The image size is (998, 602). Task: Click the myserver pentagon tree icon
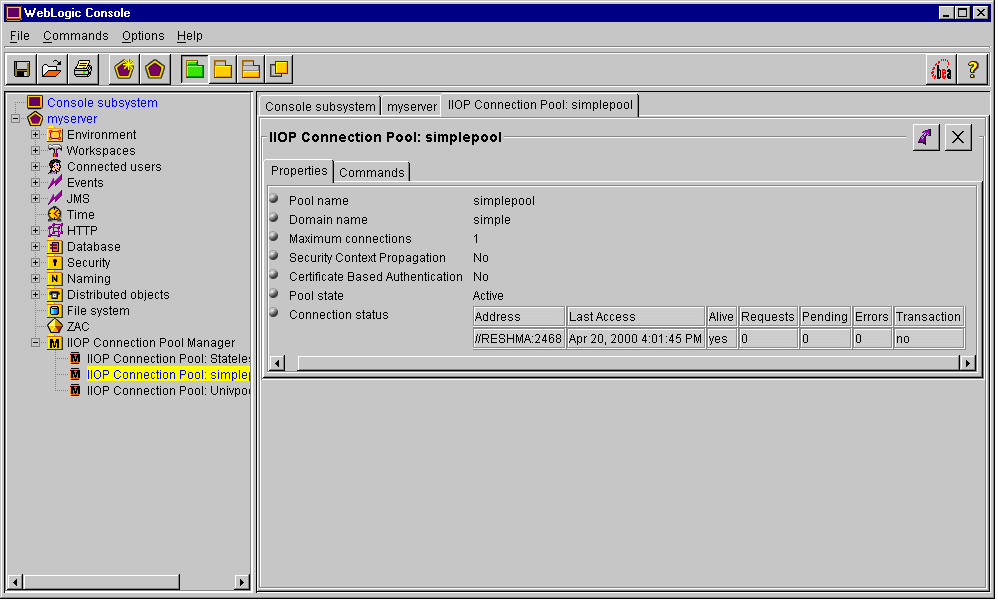(35, 119)
